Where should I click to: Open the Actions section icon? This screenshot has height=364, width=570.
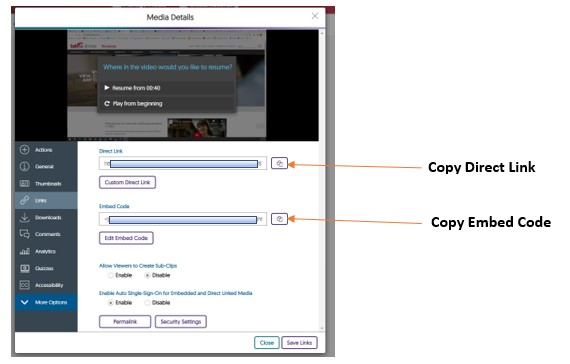pyautogui.click(x=24, y=149)
